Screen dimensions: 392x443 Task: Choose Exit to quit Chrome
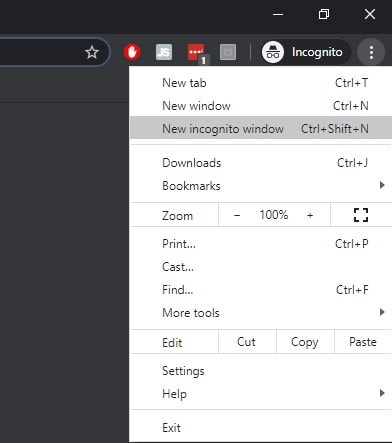pos(261,427)
